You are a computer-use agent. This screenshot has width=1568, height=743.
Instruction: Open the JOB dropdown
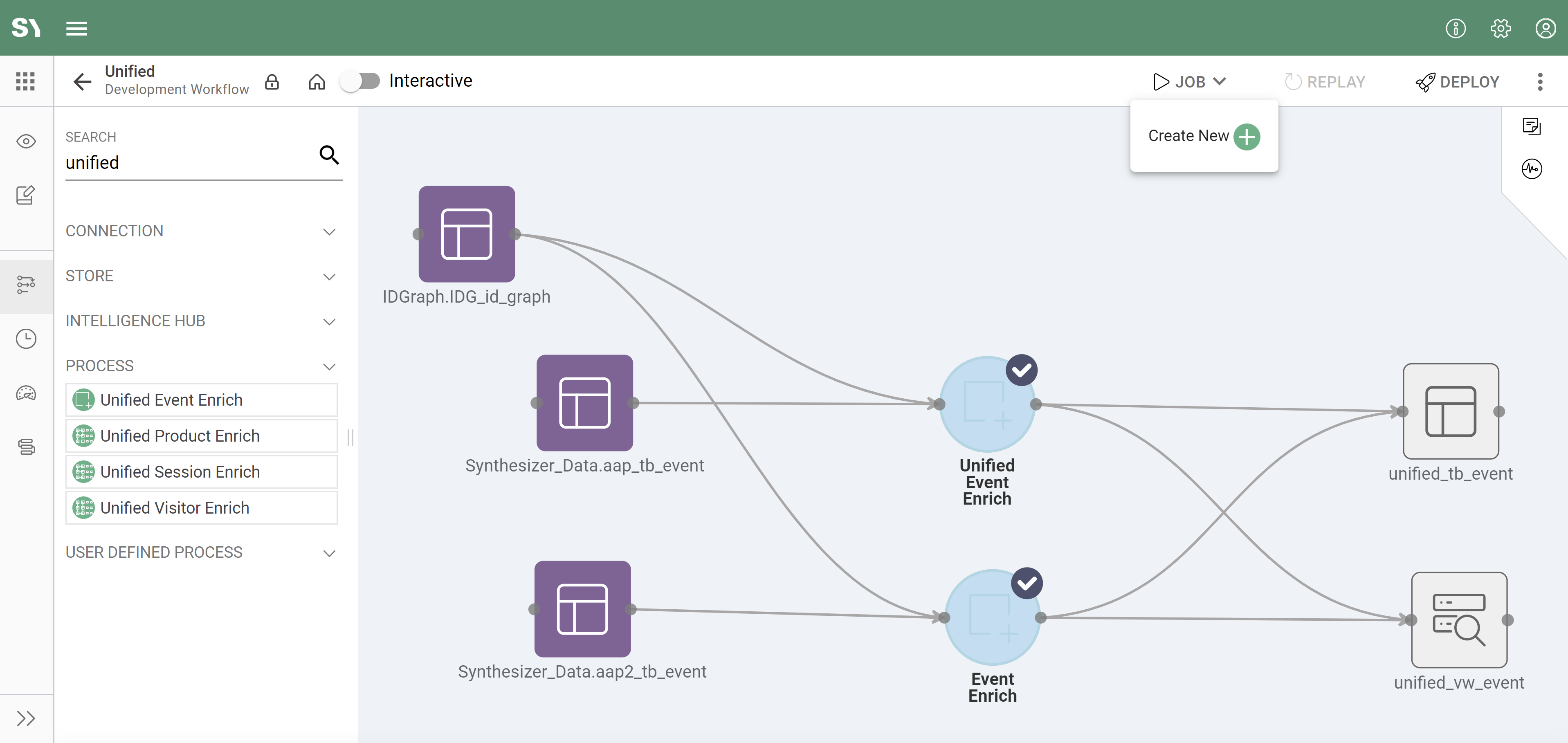(1190, 81)
